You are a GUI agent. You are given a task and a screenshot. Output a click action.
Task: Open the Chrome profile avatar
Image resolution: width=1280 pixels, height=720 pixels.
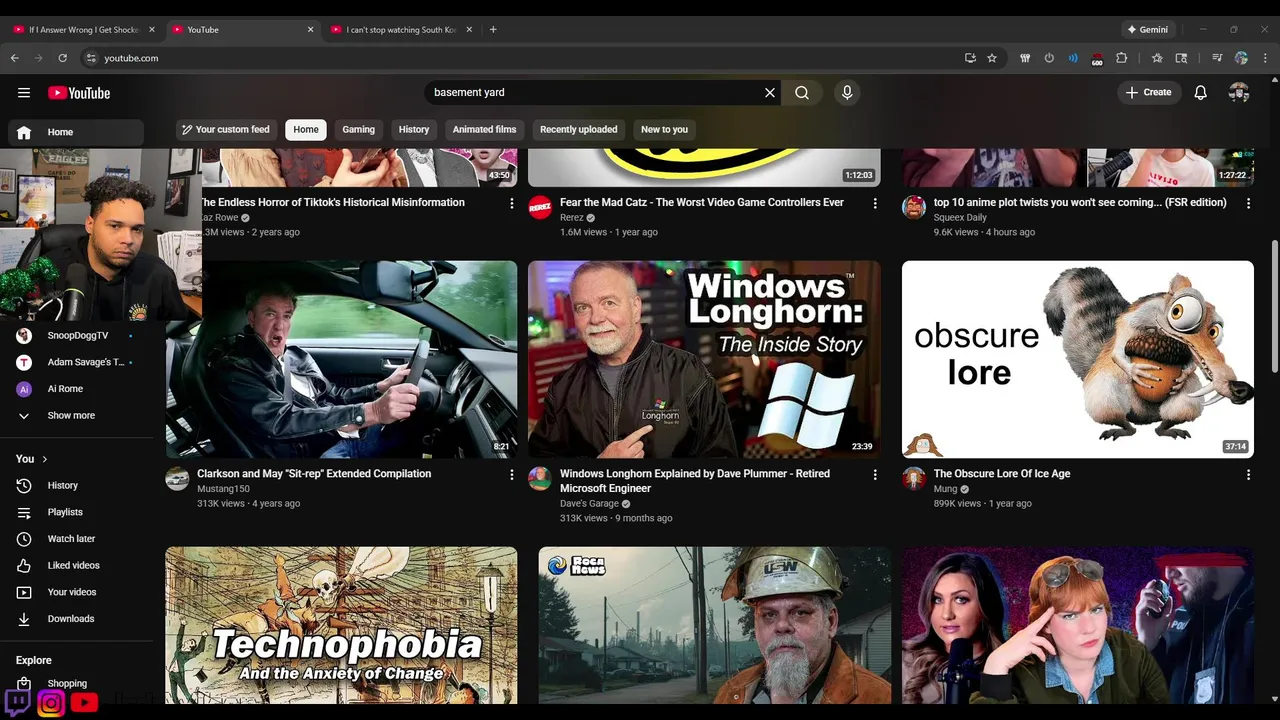[1241, 58]
